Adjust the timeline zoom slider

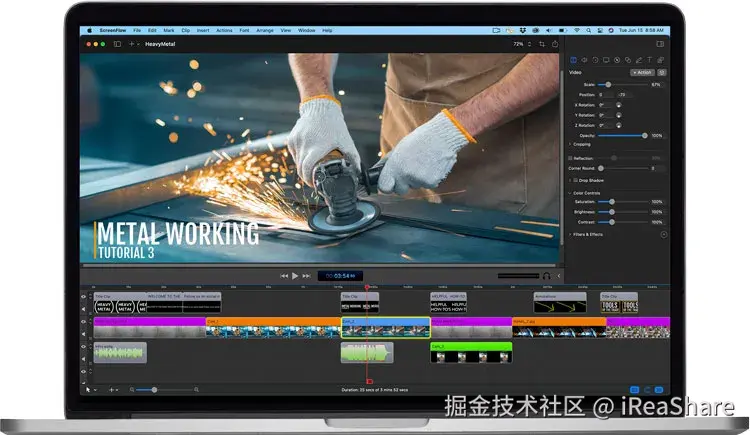[164, 390]
